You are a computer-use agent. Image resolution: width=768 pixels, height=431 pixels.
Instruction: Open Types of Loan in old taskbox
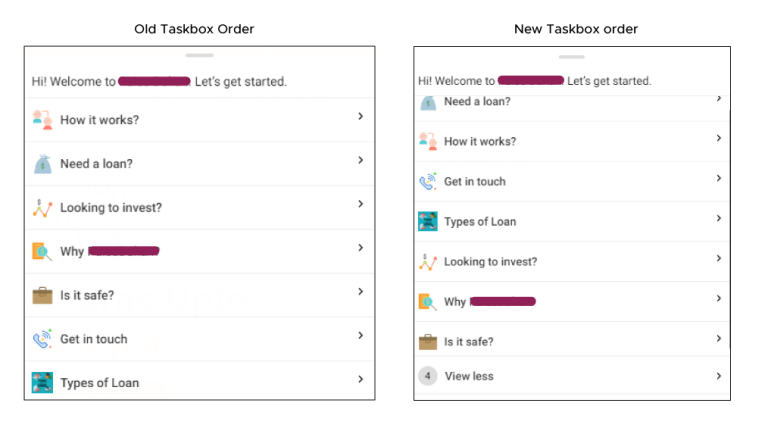(100, 383)
